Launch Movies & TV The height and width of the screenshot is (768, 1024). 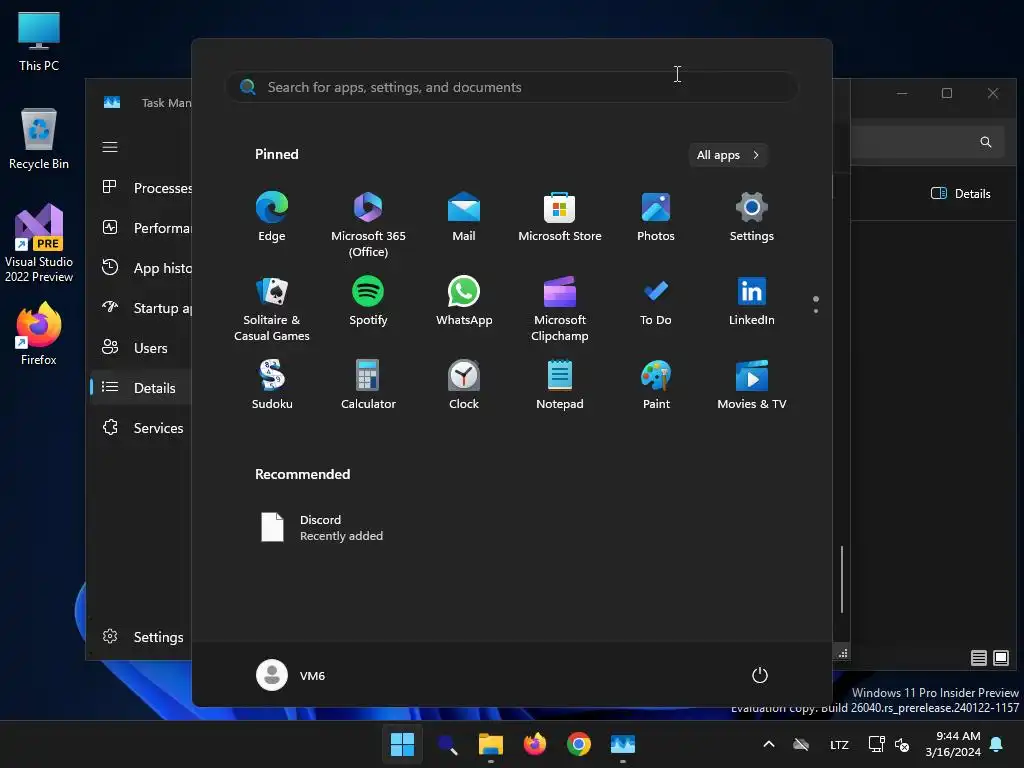(x=752, y=385)
